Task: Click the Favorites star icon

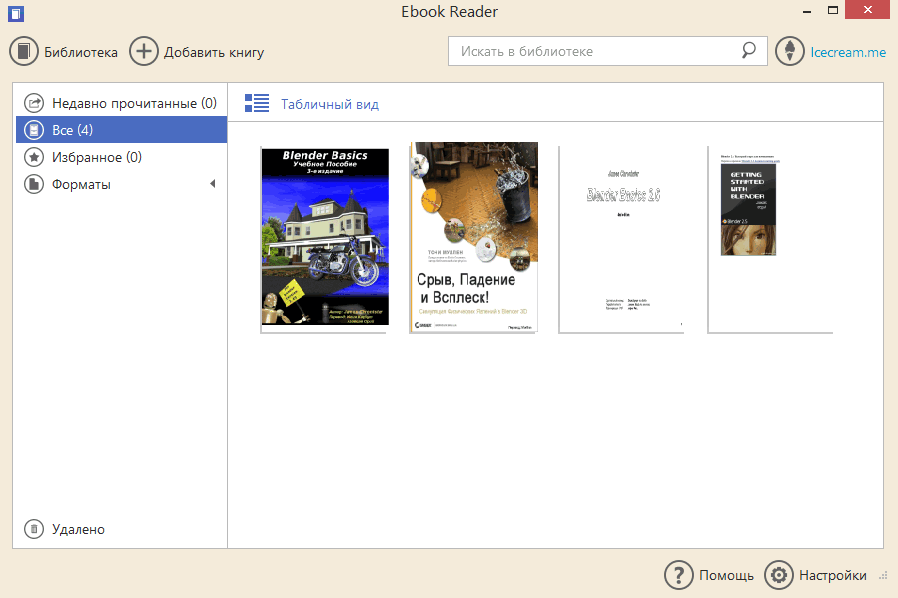Action: coord(34,157)
